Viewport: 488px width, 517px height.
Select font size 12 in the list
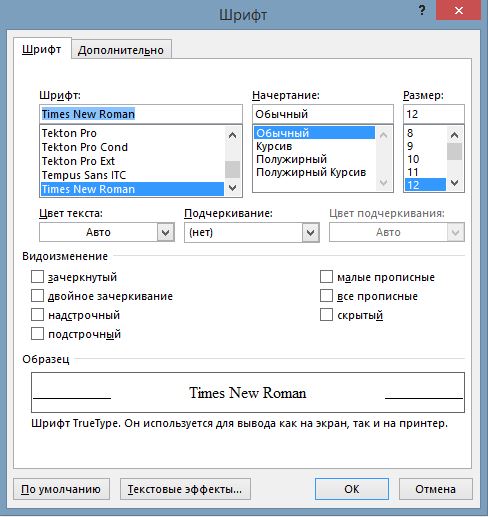coord(425,185)
